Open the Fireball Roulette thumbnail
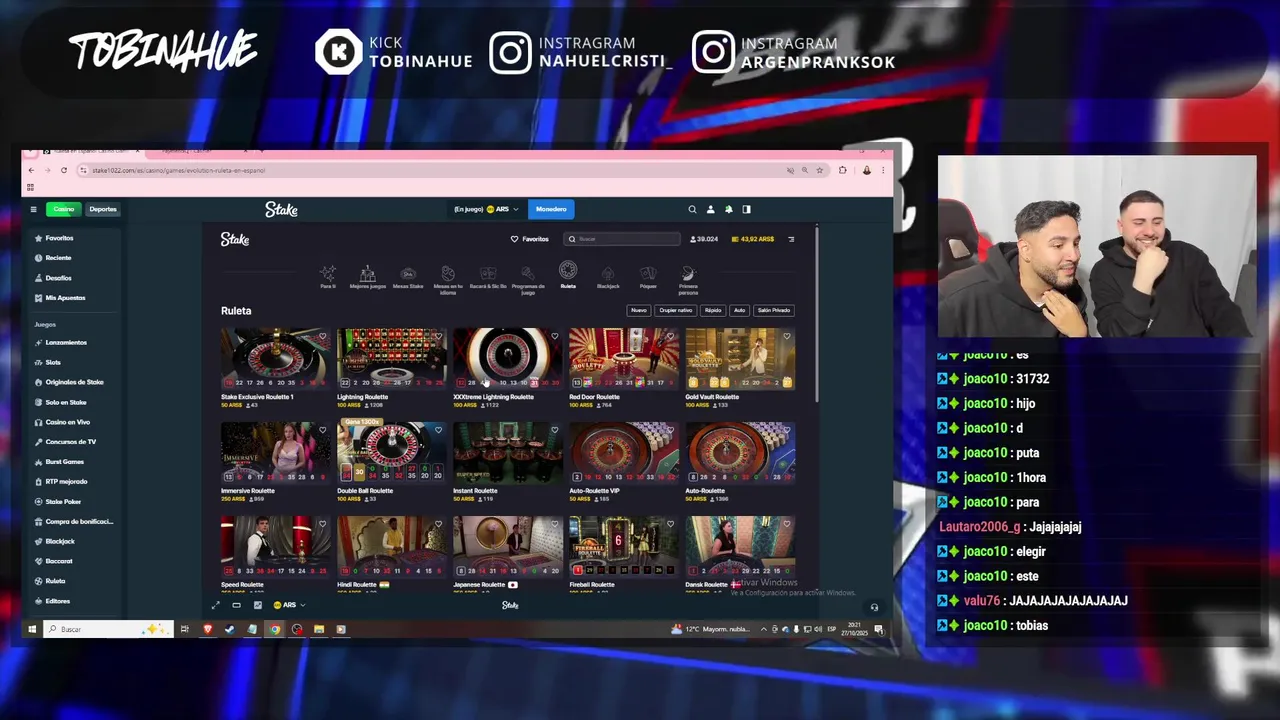This screenshot has width=1280, height=720. pos(624,546)
